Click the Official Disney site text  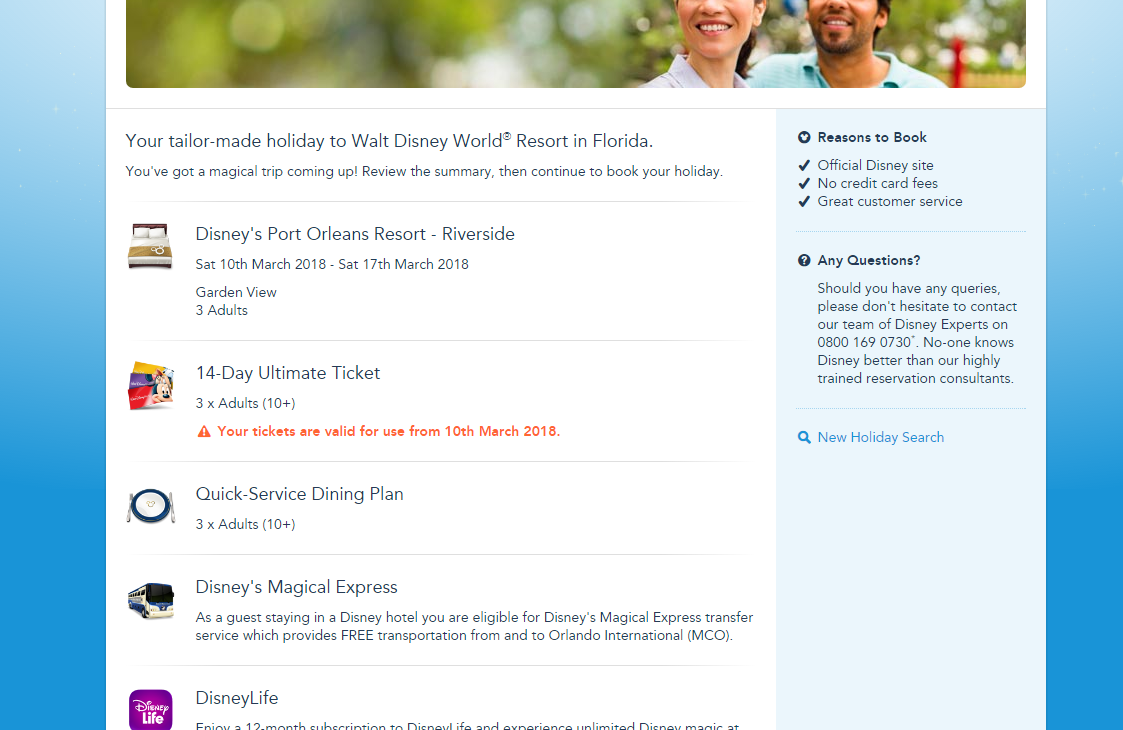click(875, 165)
